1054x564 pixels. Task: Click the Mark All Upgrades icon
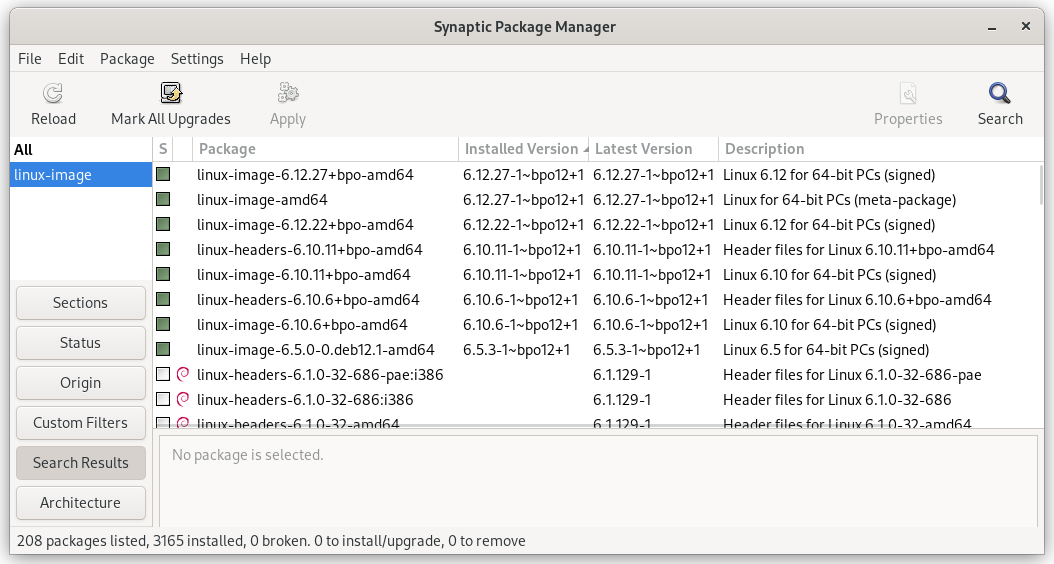click(171, 93)
